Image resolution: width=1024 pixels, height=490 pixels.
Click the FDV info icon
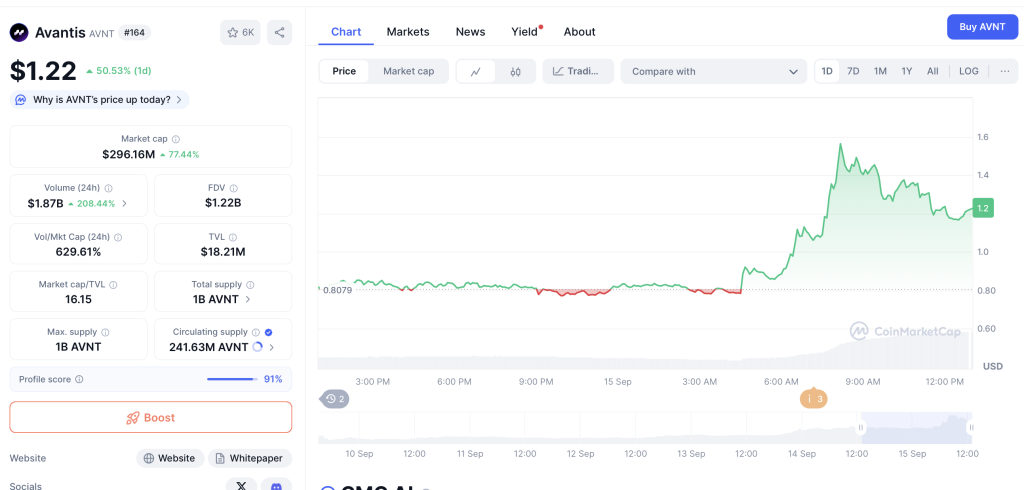(x=234, y=188)
